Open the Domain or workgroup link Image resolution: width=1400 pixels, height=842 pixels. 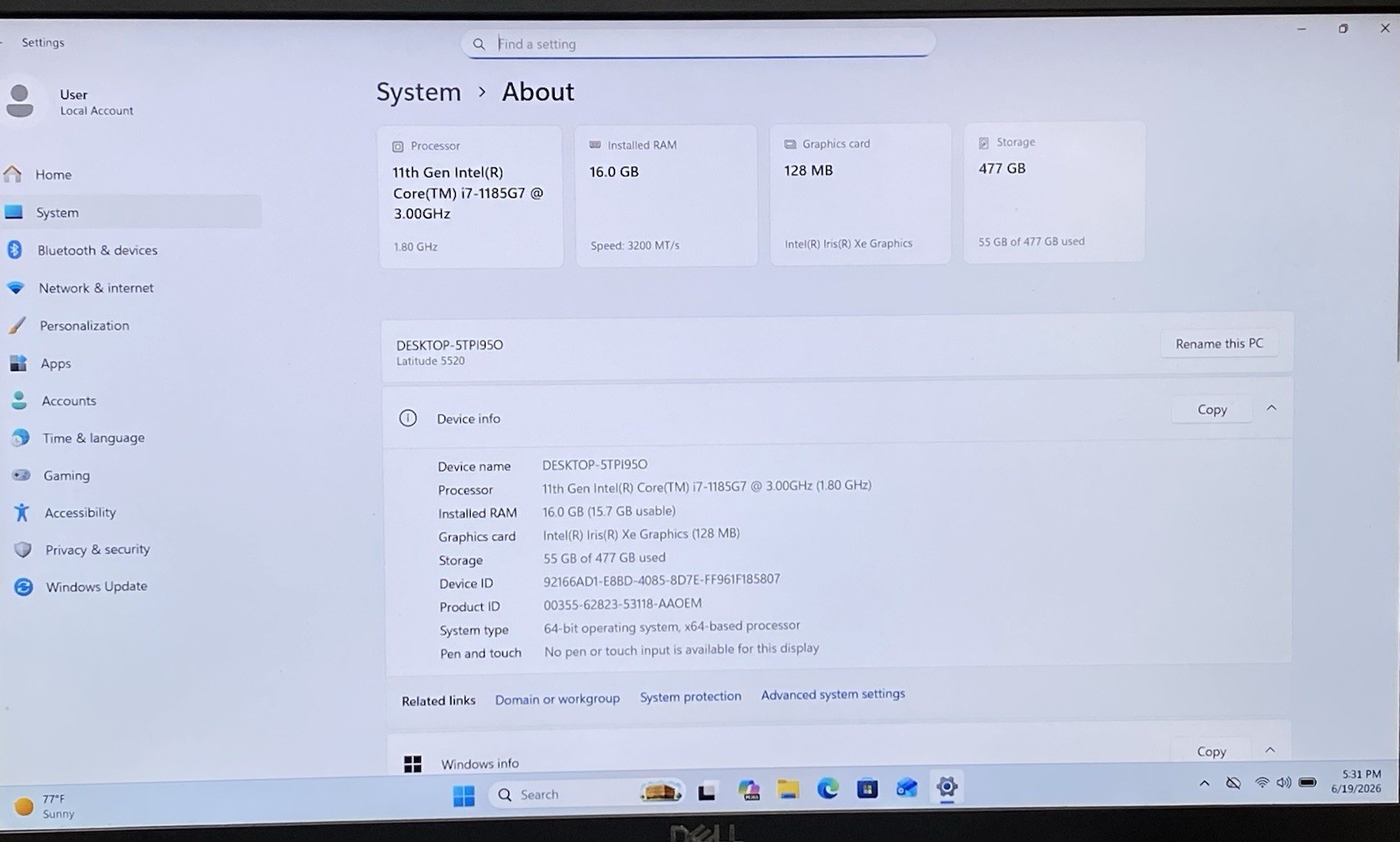pos(557,699)
